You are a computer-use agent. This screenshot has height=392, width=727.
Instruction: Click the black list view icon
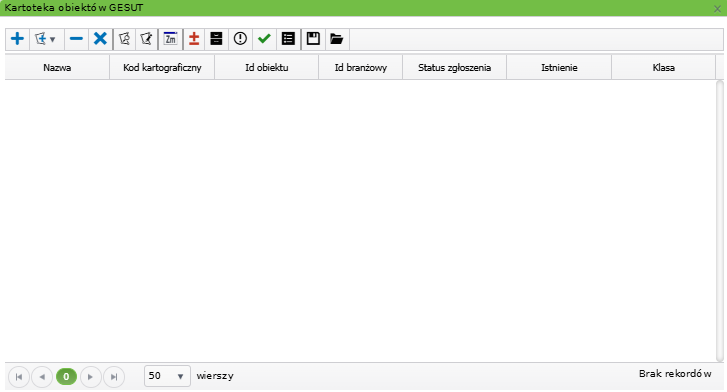click(x=288, y=39)
